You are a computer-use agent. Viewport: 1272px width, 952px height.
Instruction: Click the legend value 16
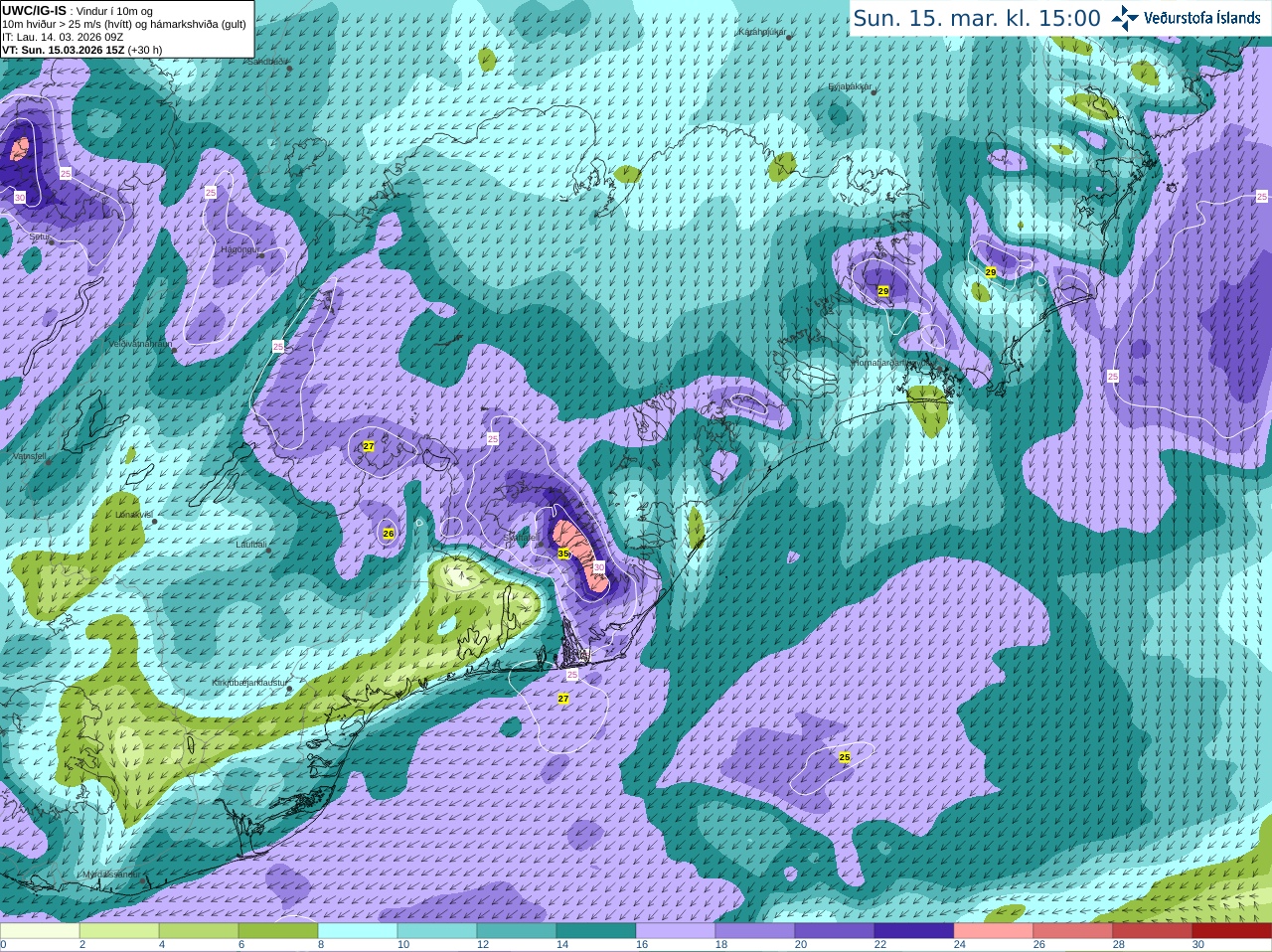point(642,944)
